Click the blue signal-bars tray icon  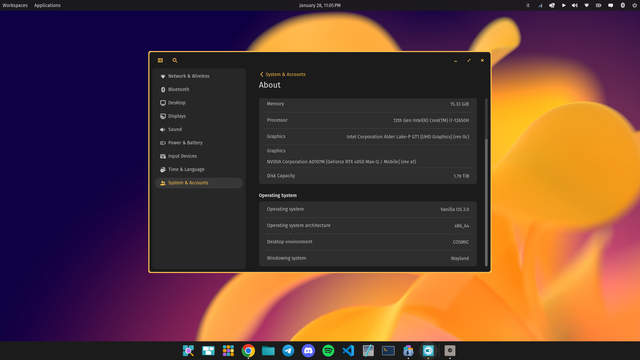click(x=540, y=5)
